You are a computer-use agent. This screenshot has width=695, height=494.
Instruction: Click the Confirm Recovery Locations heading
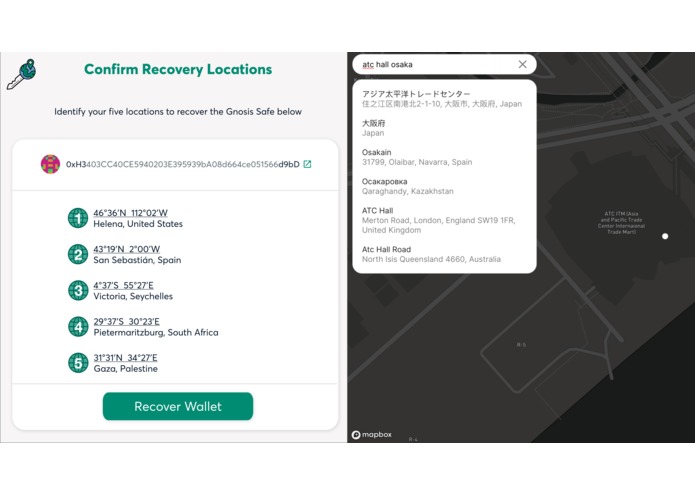[x=178, y=69]
